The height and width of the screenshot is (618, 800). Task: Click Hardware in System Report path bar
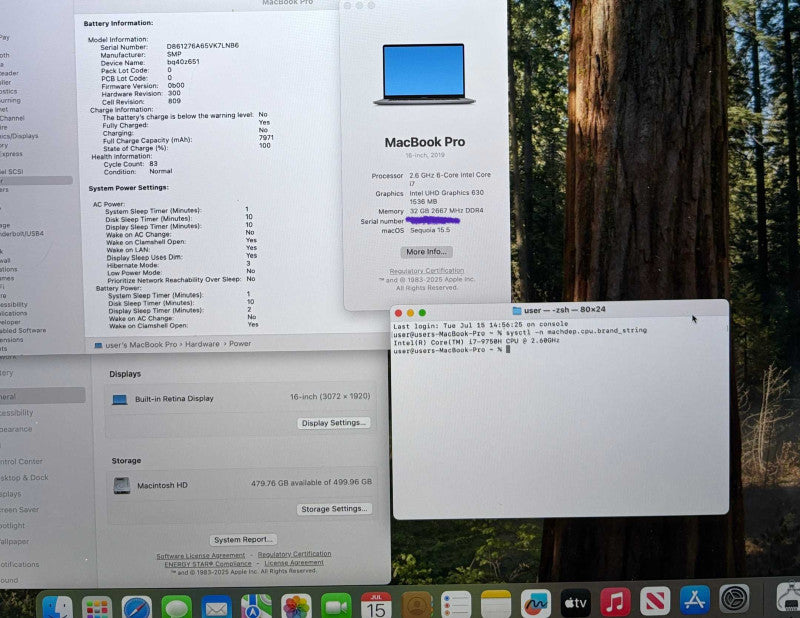coord(202,344)
